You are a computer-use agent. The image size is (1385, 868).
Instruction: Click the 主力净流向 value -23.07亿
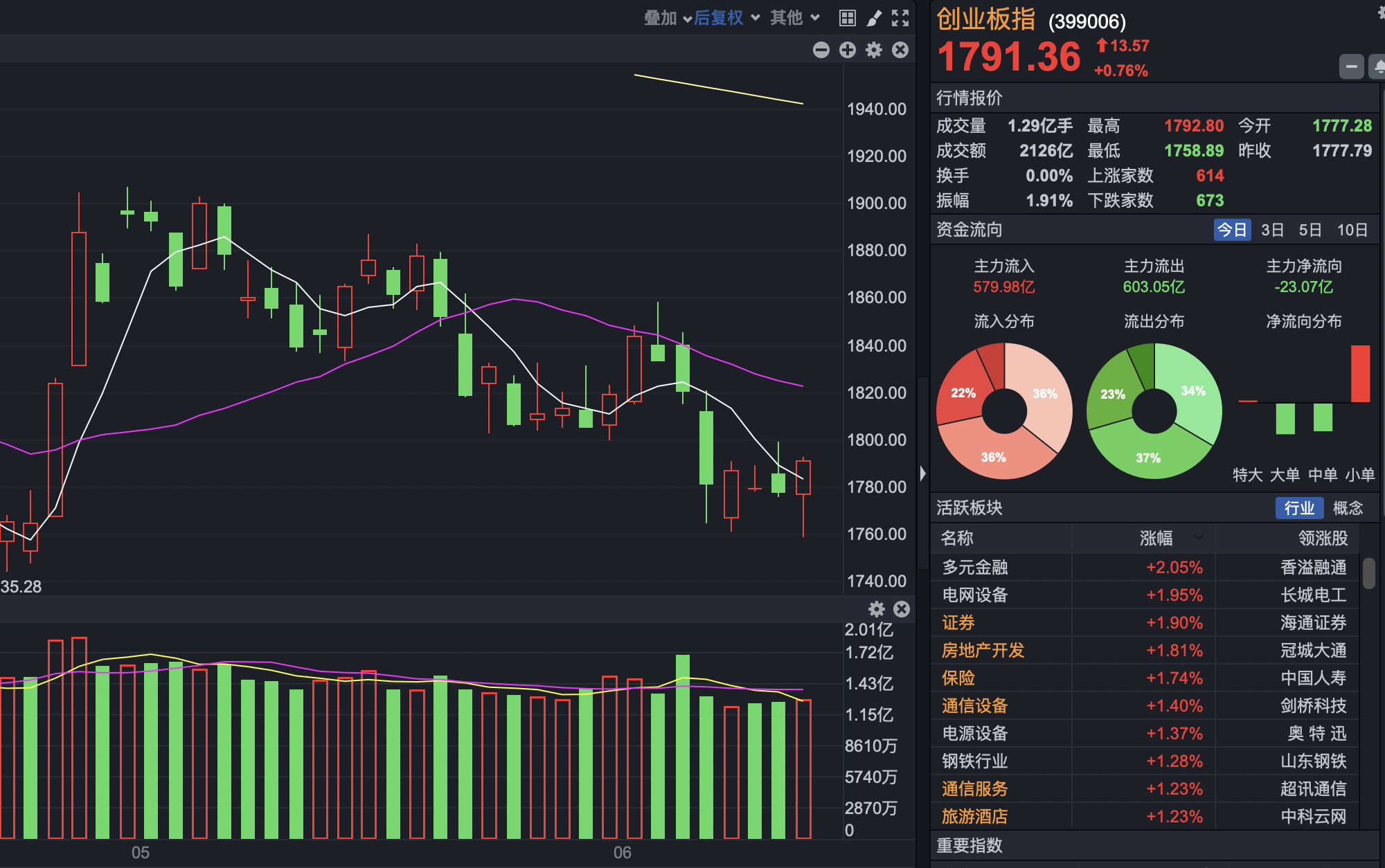click(x=1304, y=287)
